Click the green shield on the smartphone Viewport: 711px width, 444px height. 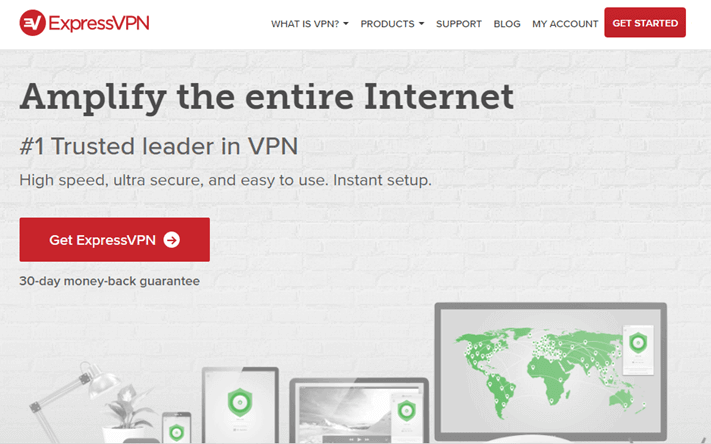(x=176, y=432)
